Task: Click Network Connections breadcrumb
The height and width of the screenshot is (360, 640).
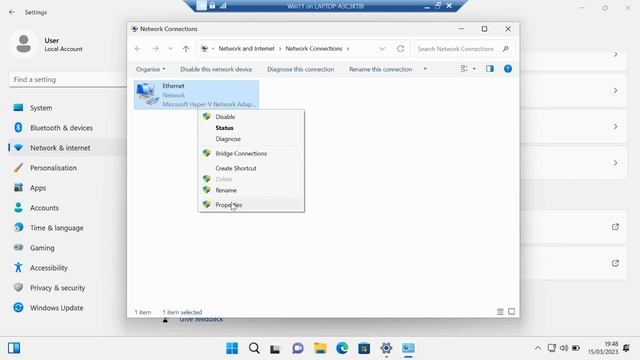Action: [x=313, y=49]
